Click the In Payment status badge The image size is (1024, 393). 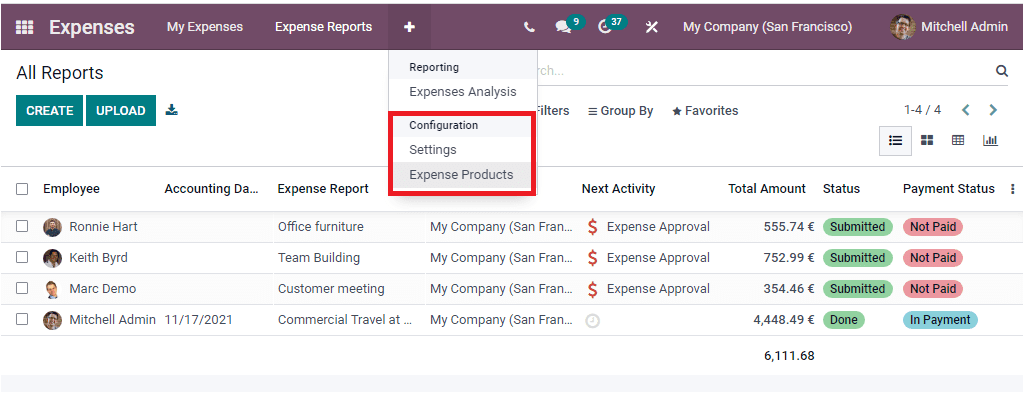(940, 320)
